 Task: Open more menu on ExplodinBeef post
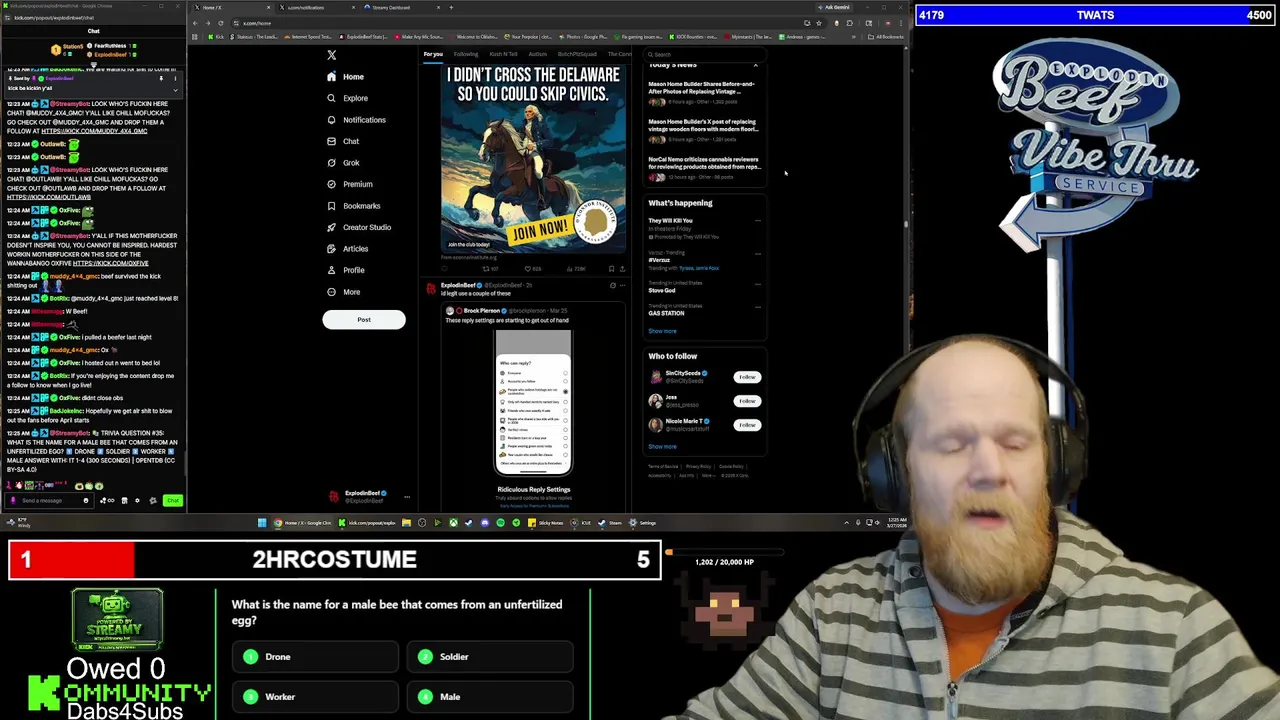[622, 286]
